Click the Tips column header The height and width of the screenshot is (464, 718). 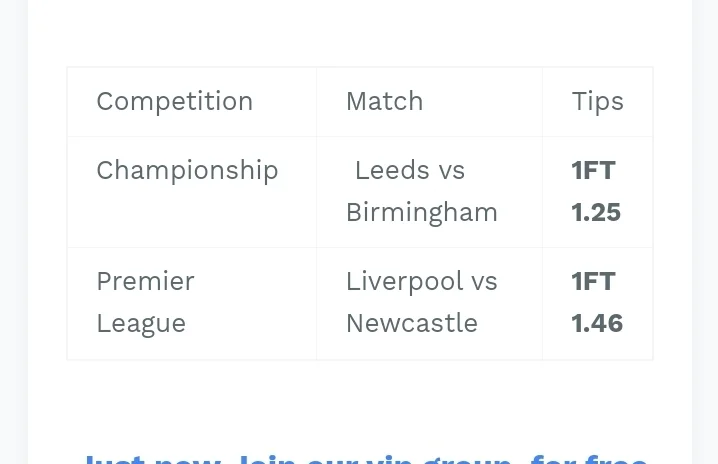[597, 101]
